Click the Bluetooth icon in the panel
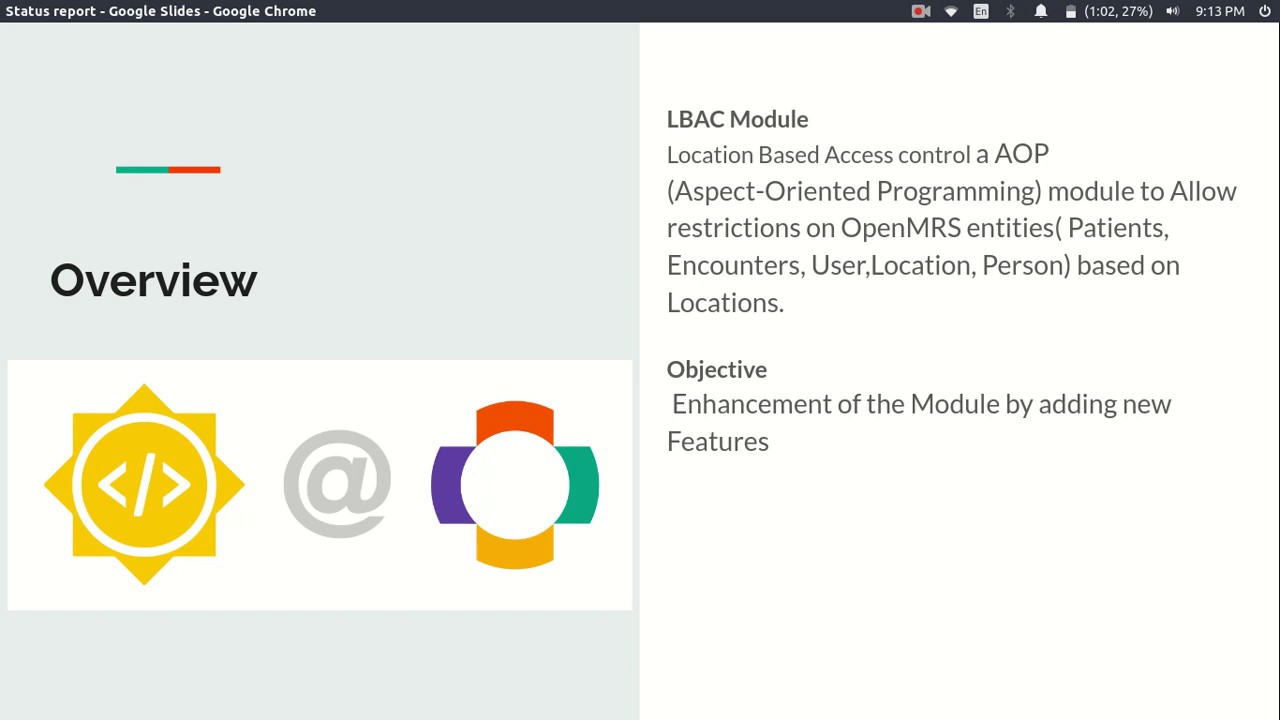The width and height of the screenshot is (1280, 720). [1010, 11]
